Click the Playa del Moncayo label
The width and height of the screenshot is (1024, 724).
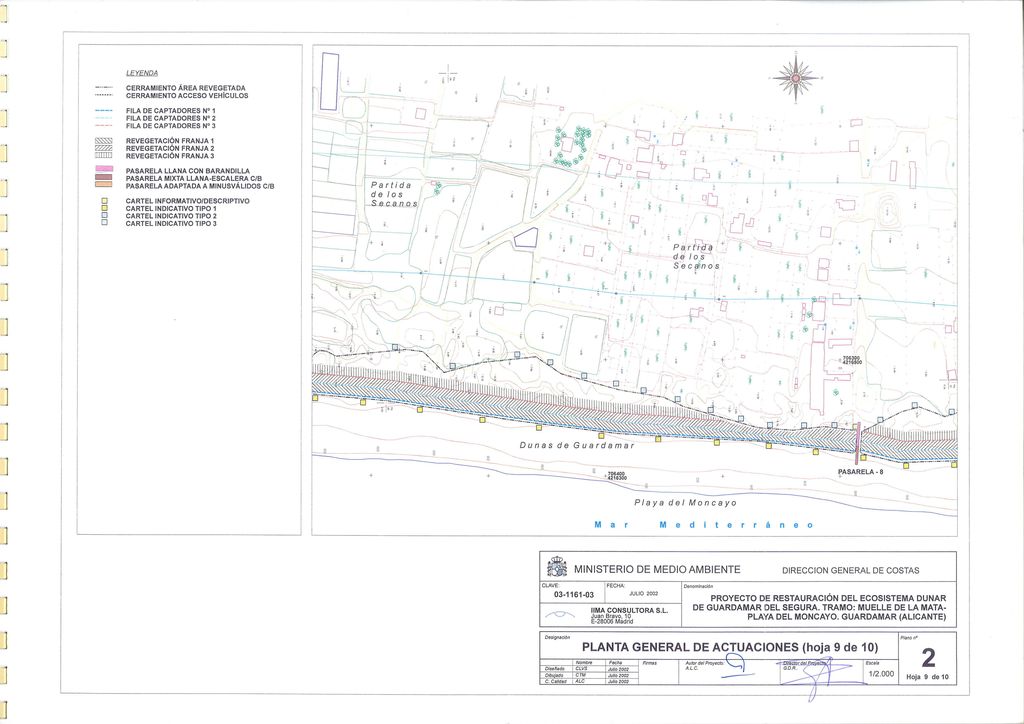tap(685, 502)
